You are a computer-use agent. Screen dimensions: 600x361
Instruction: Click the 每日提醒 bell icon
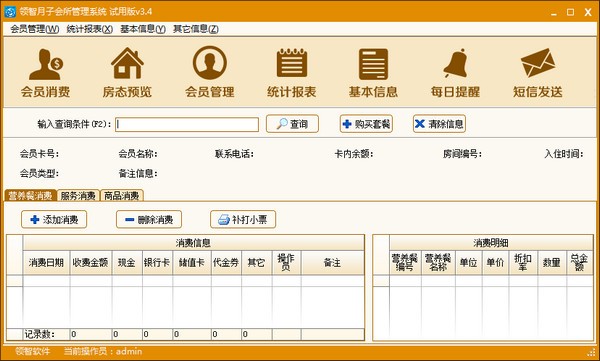pyautogui.click(x=456, y=63)
